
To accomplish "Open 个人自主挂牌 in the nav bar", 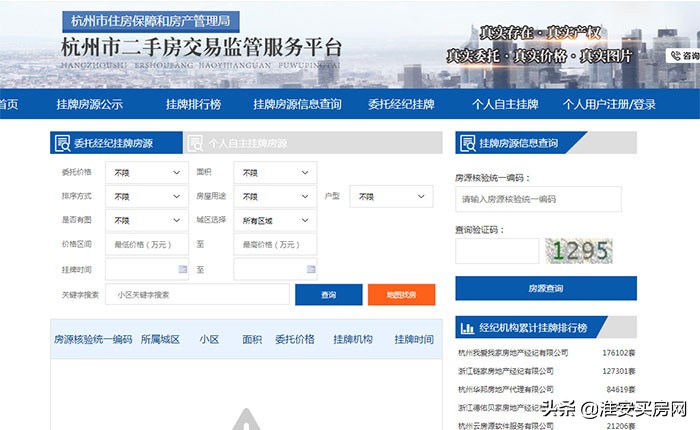I will 505,104.
